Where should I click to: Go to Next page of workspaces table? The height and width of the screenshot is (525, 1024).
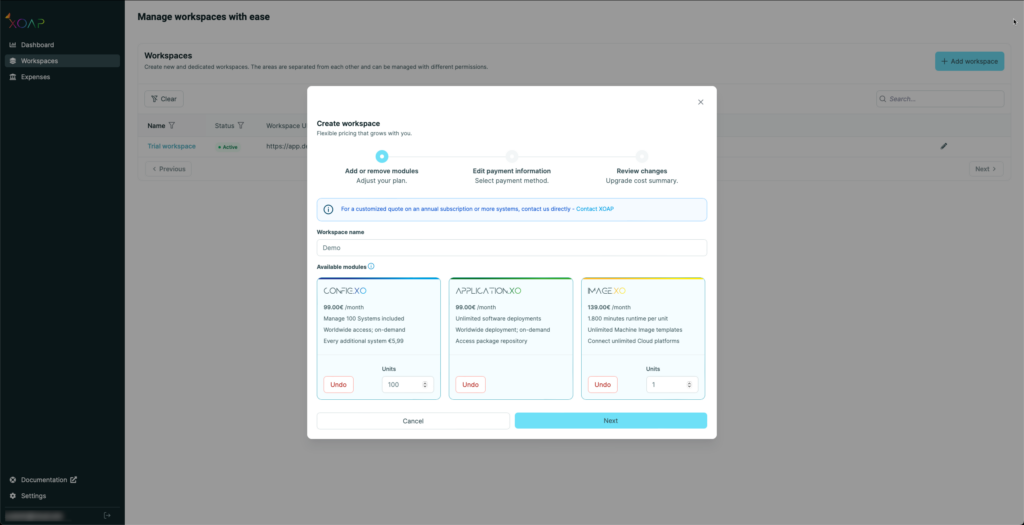(x=986, y=168)
